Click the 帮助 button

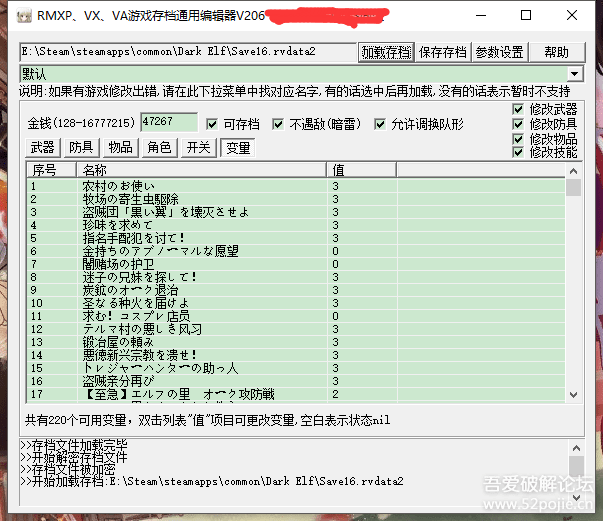(x=556, y=52)
